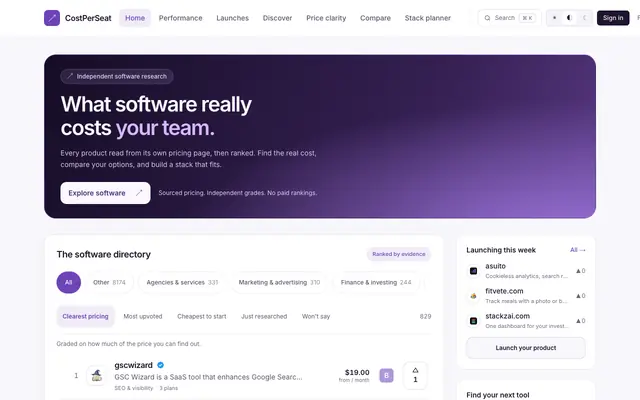Click the gscwizard rank number 1
Viewport: 640px width, 400px height.
tap(76, 376)
